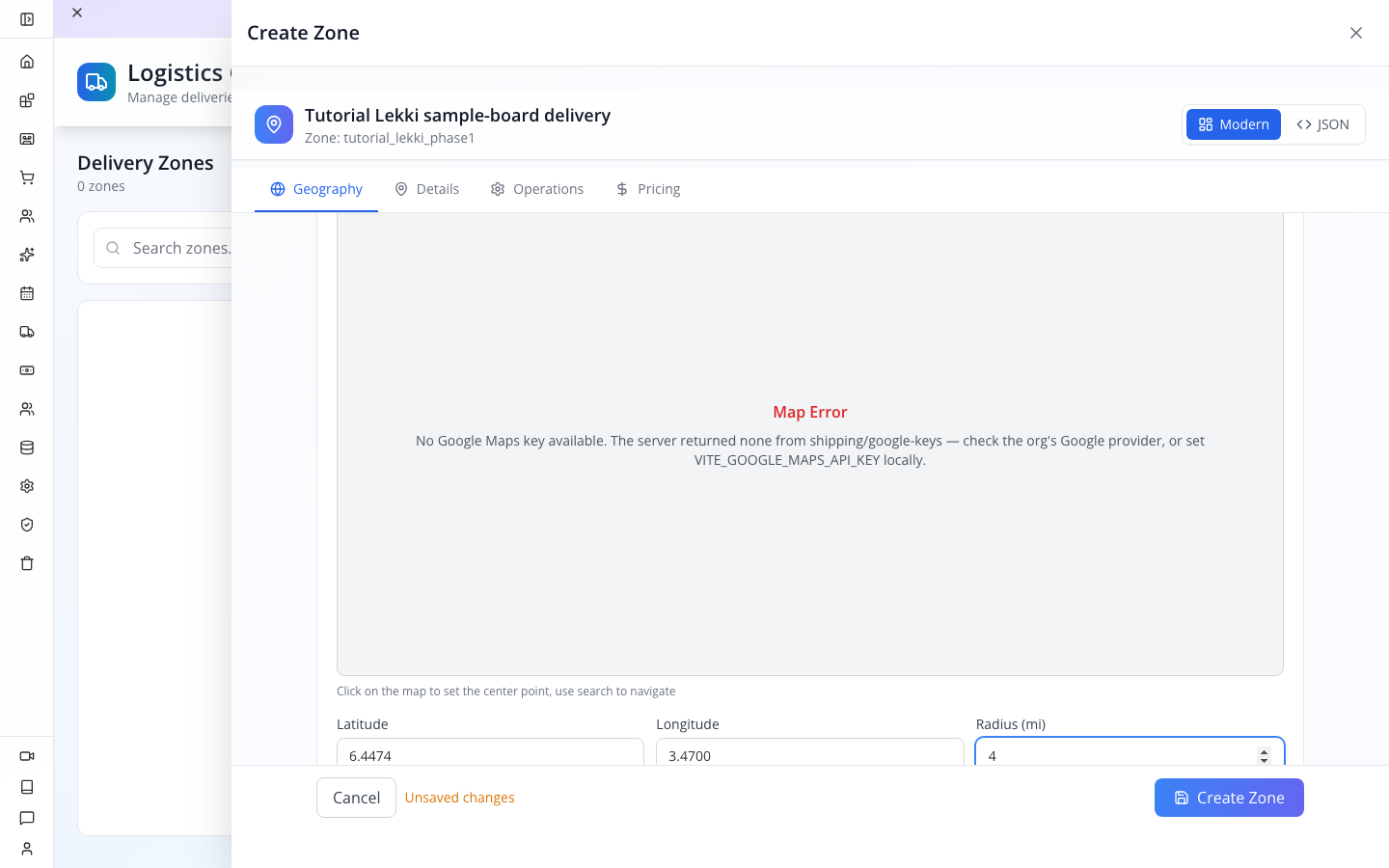Toggle the sidebar panel icon

tap(27, 19)
